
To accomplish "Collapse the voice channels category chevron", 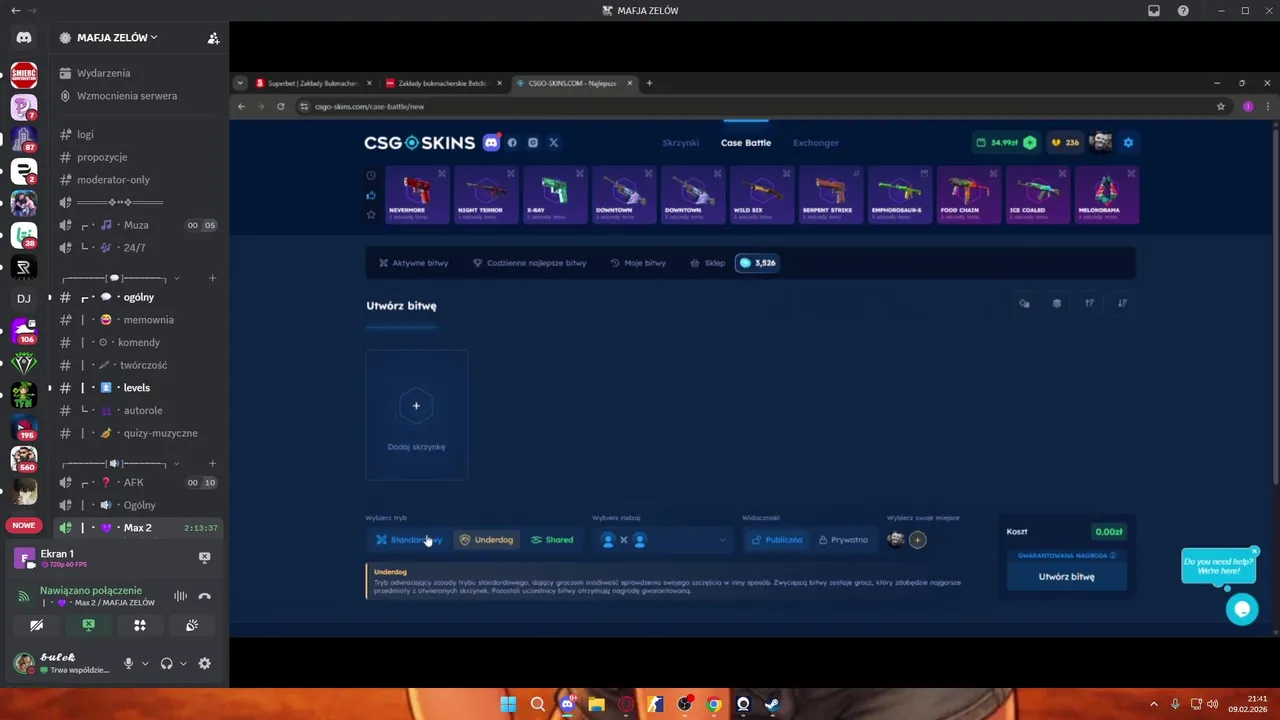I will click(177, 464).
